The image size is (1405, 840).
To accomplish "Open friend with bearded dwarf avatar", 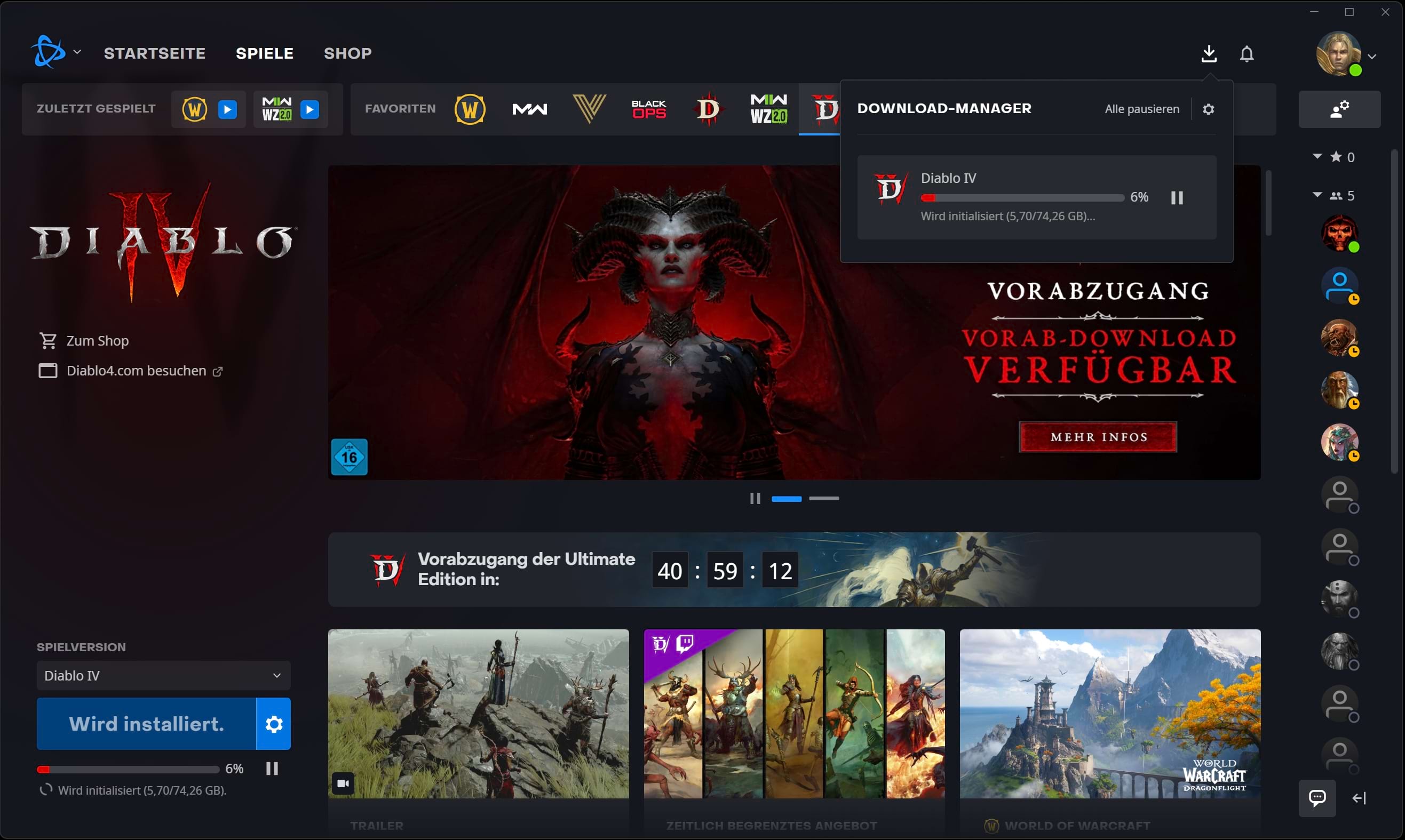I will (1339, 389).
